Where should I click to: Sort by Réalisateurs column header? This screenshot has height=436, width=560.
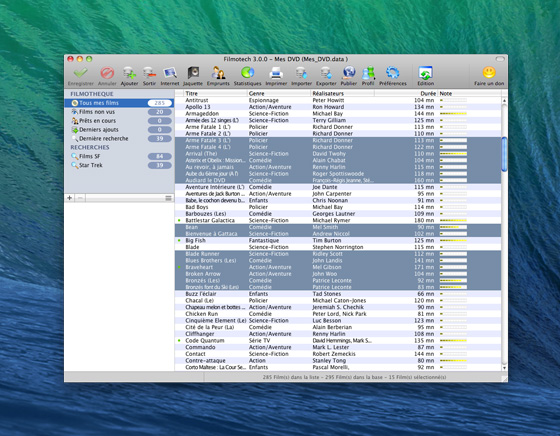tap(342, 93)
